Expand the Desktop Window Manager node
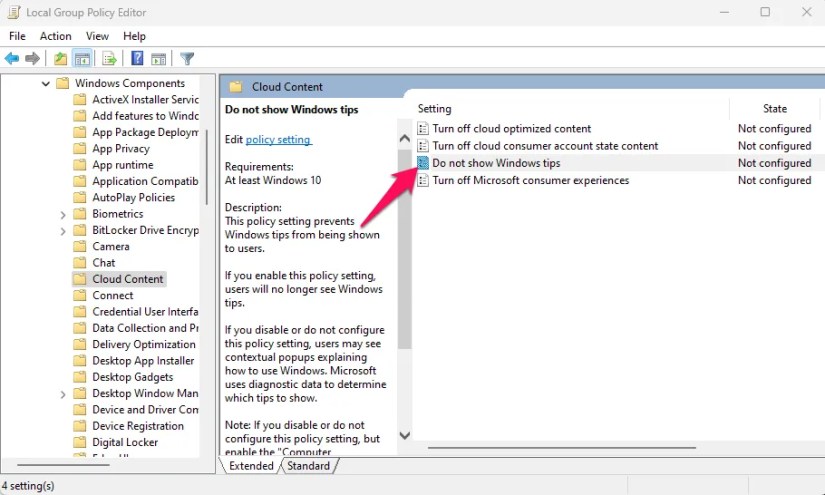 coord(63,394)
